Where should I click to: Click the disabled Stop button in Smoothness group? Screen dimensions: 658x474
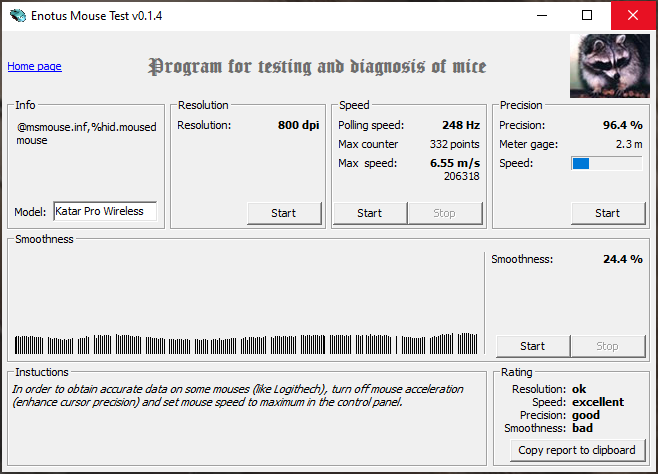point(608,346)
